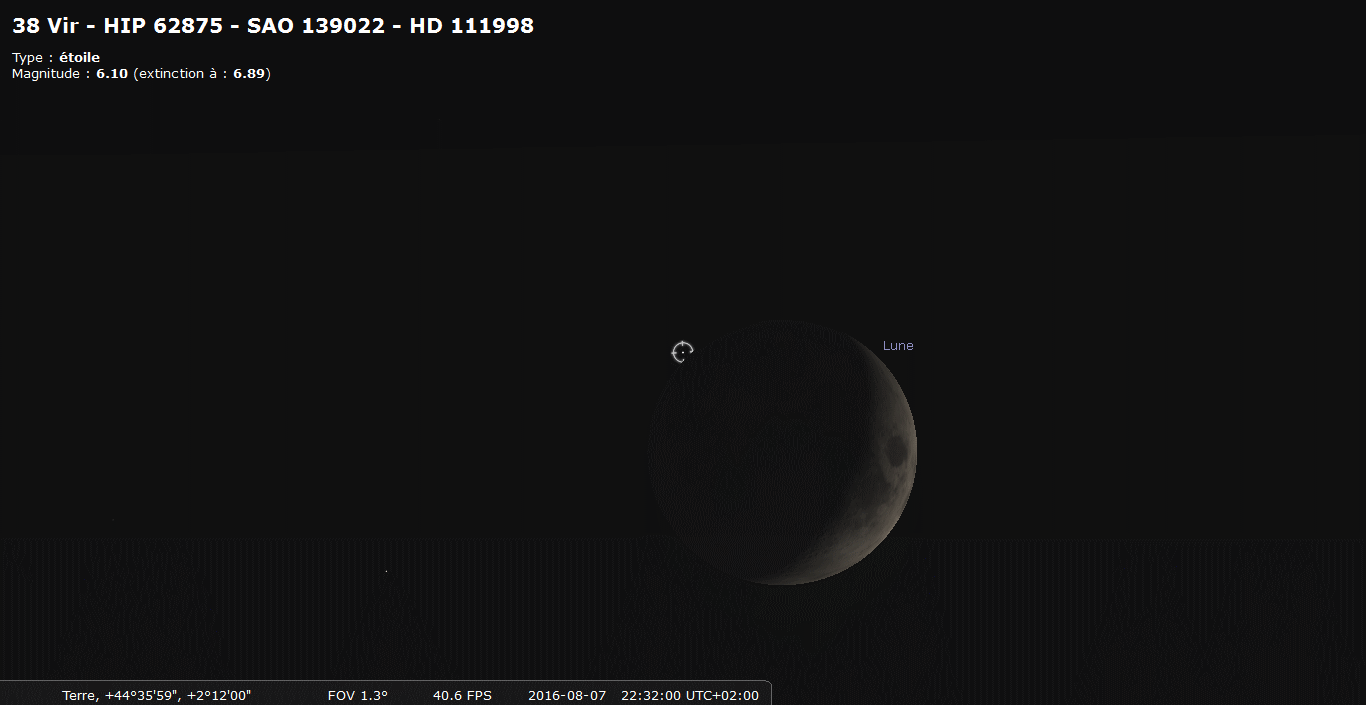
Task: Click the SAO 139022 catalog designation
Action: 315,26
